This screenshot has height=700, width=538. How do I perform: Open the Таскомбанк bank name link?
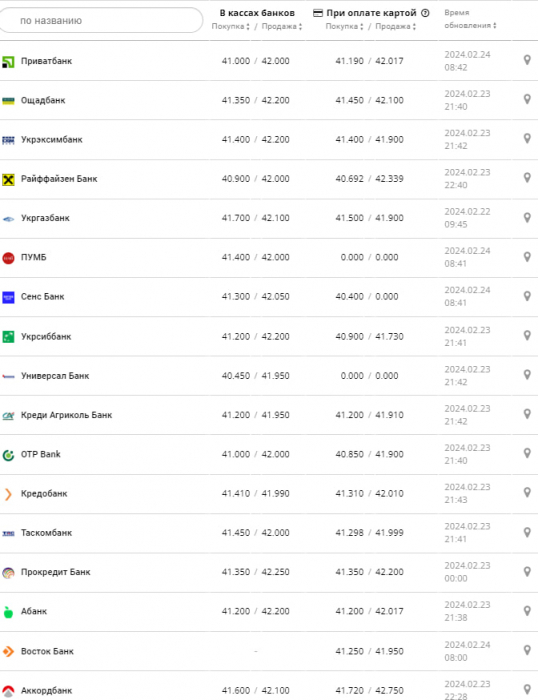pos(46,533)
